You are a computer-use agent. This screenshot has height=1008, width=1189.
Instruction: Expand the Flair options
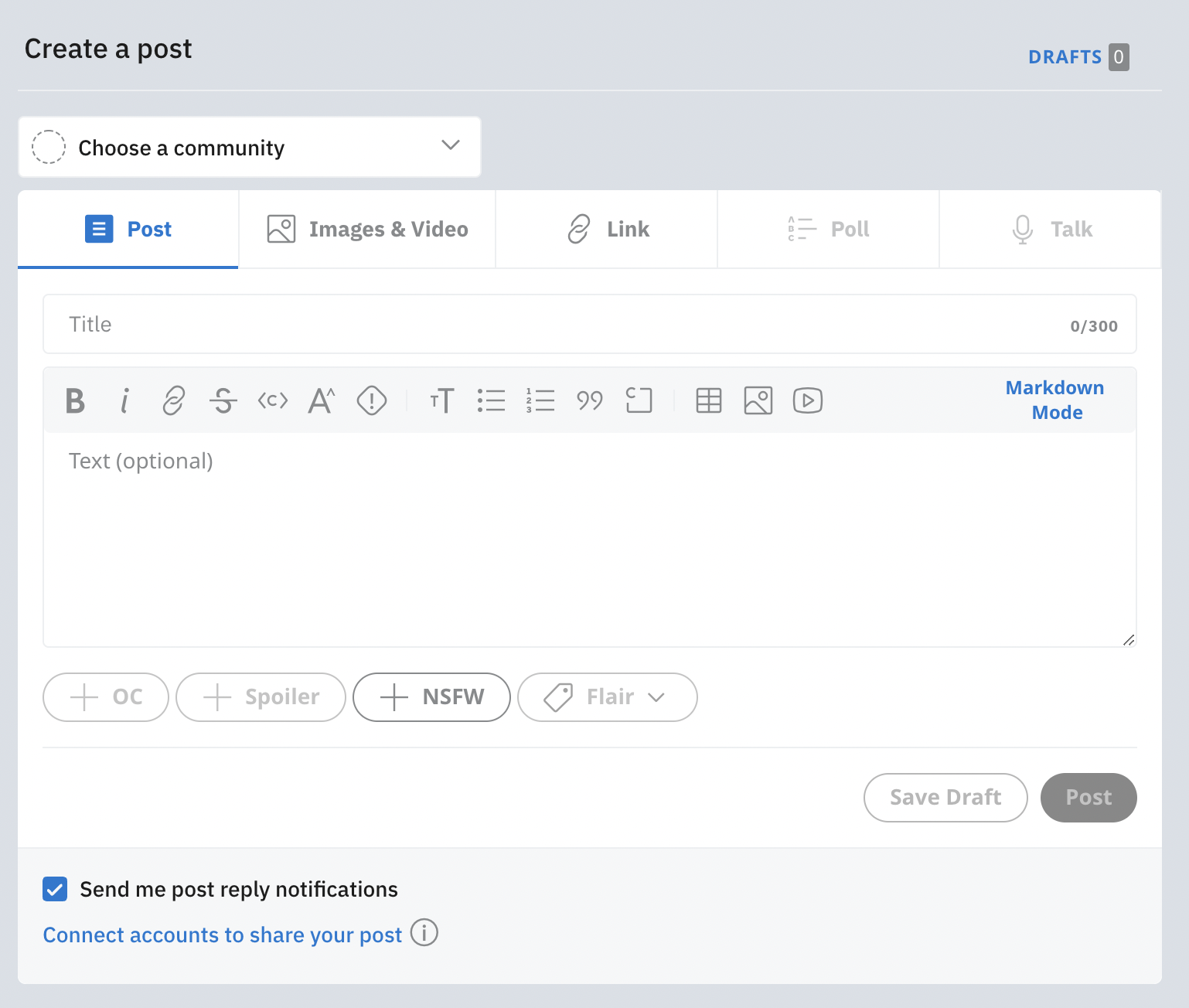[606, 697]
